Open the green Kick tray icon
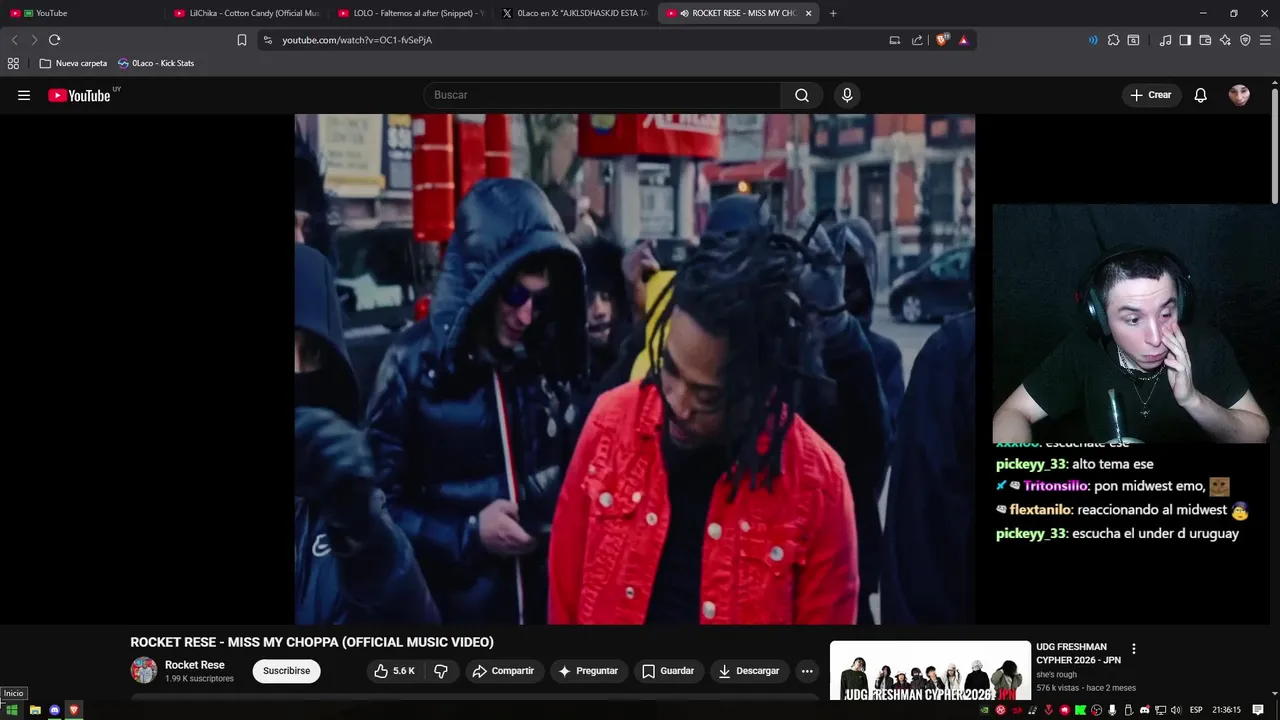The height and width of the screenshot is (720, 1280). pyautogui.click(x=1080, y=710)
